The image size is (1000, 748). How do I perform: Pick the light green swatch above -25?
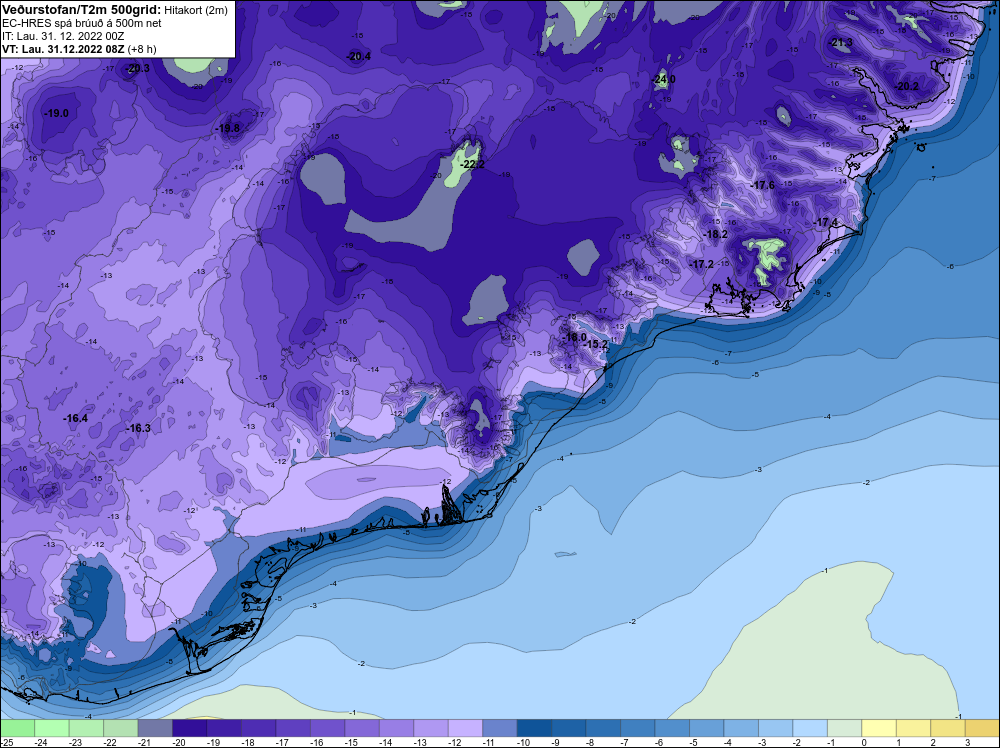pos(17,728)
